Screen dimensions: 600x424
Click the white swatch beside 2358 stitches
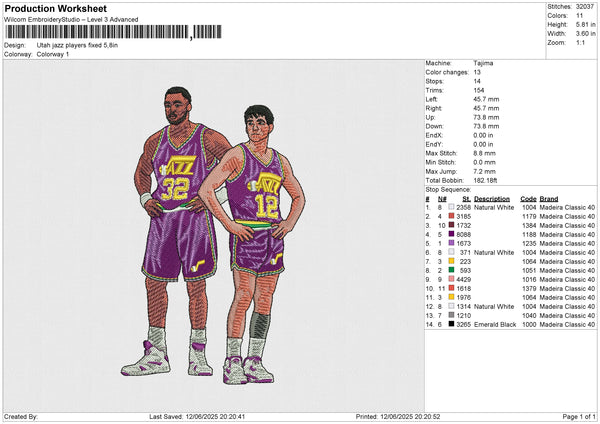pyautogui.click(x=452, y=207)
